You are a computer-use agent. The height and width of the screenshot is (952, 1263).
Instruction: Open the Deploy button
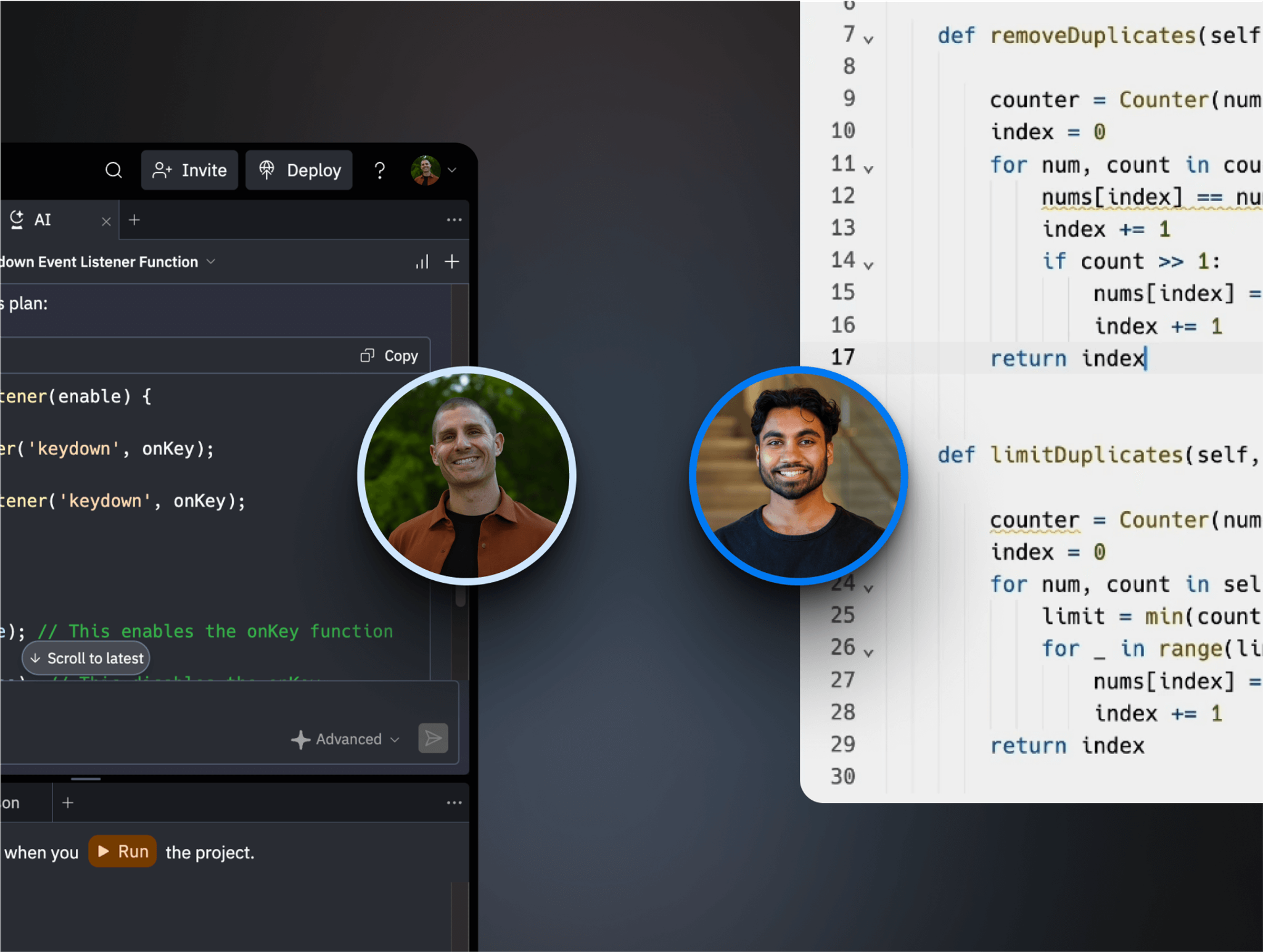coord(298,170)
